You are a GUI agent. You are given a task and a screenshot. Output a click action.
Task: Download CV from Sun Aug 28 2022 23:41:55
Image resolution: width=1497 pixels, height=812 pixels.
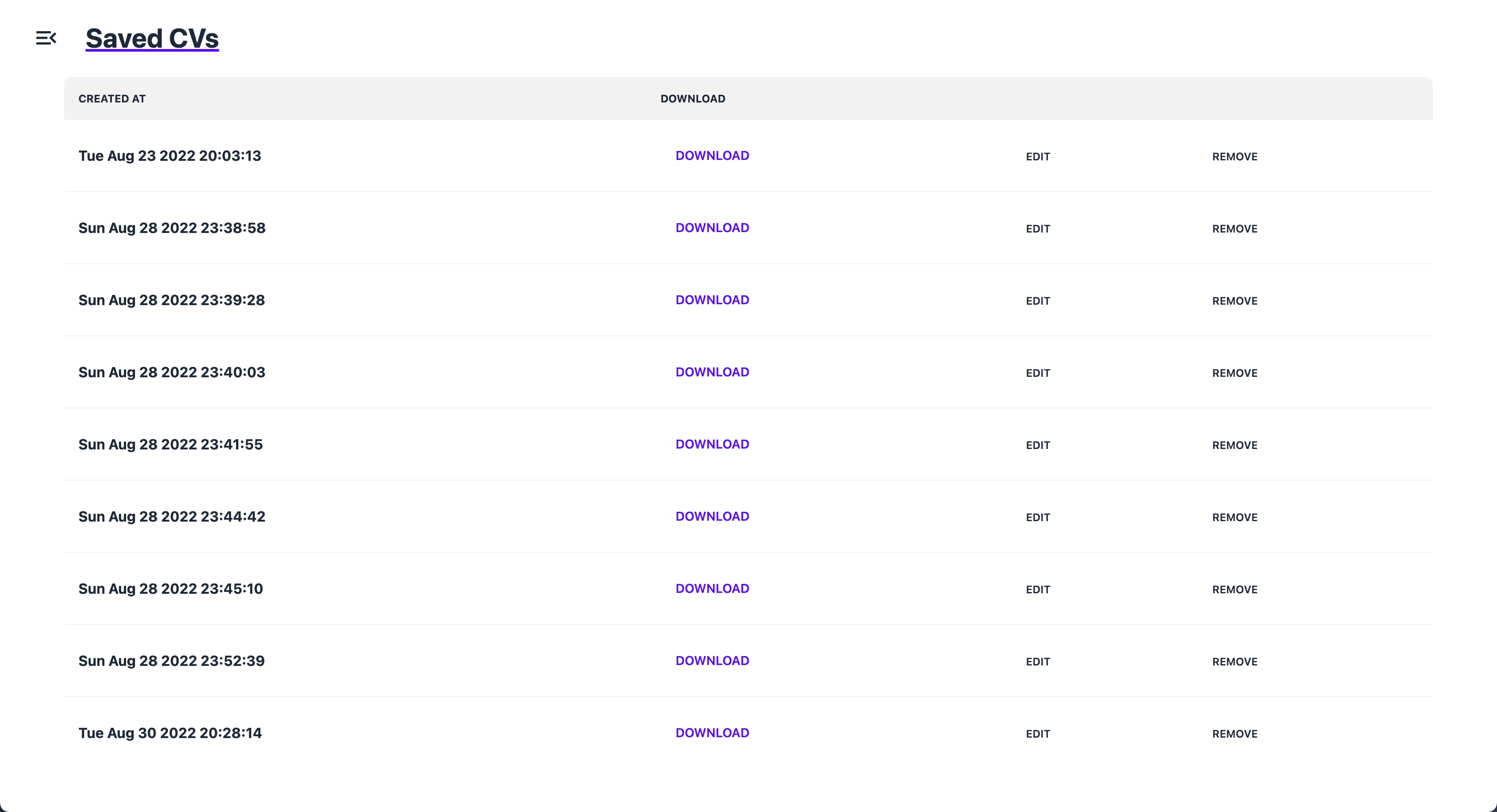(712, 445)
